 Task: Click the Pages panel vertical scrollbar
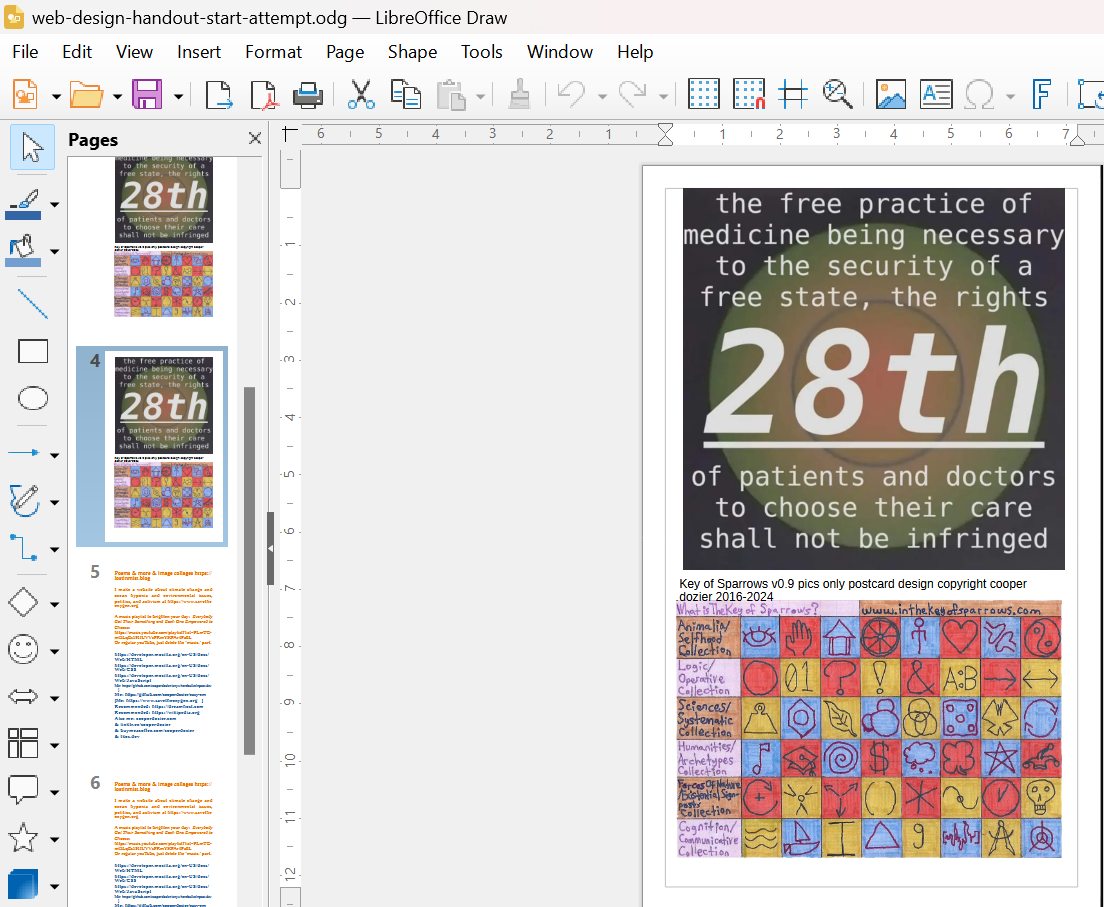point(249,570)
